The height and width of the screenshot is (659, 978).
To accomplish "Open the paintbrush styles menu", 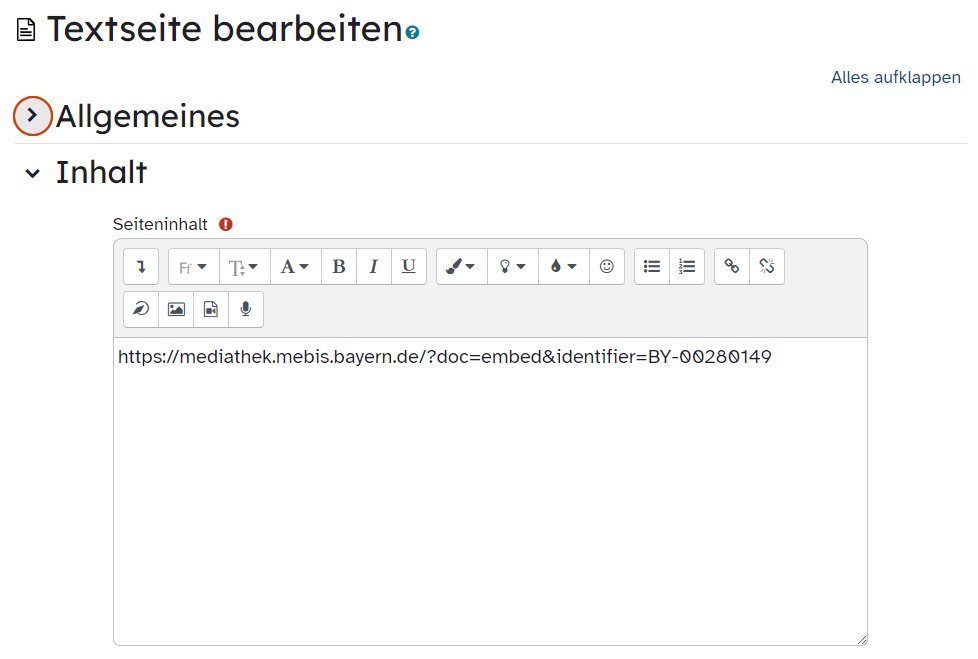I will click(462, 267).
